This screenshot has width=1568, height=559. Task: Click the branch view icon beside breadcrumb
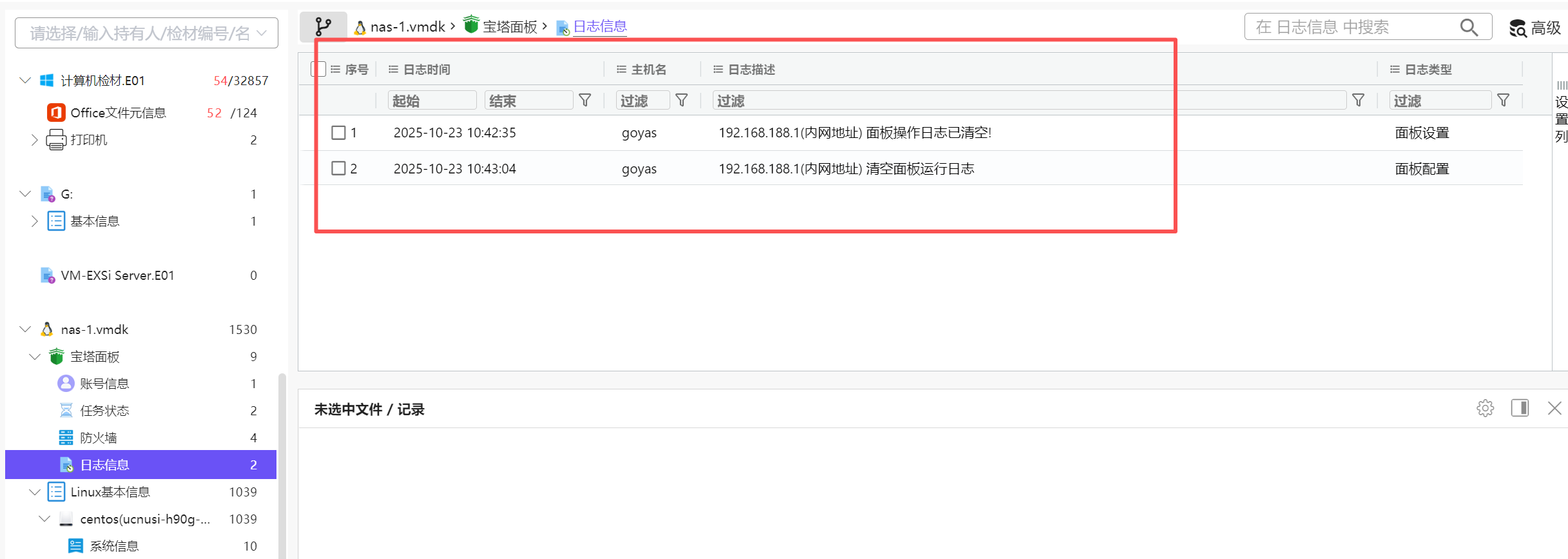click(x=323, y=26)
